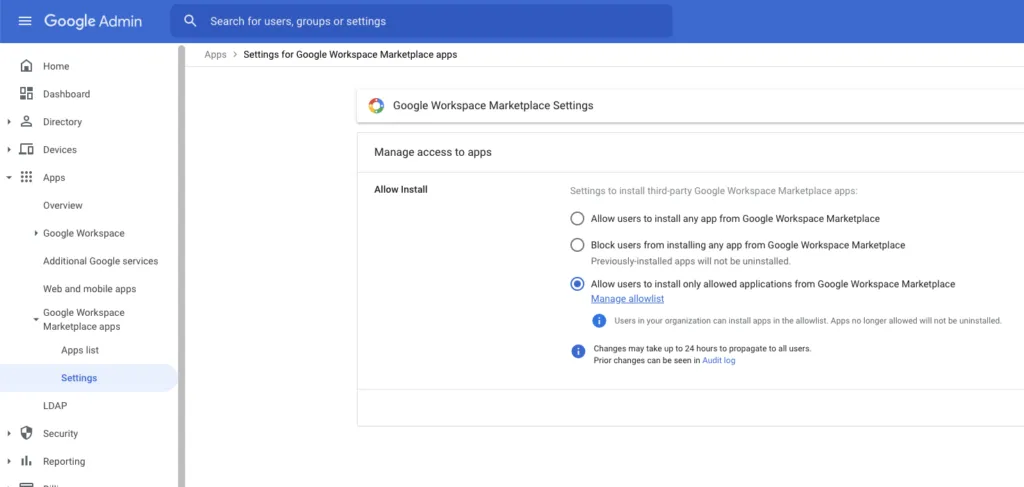Click Google Workspace Marketplace Settings title
The height and width of the screenshot is (487, 1024).
[x=493, y=105]
